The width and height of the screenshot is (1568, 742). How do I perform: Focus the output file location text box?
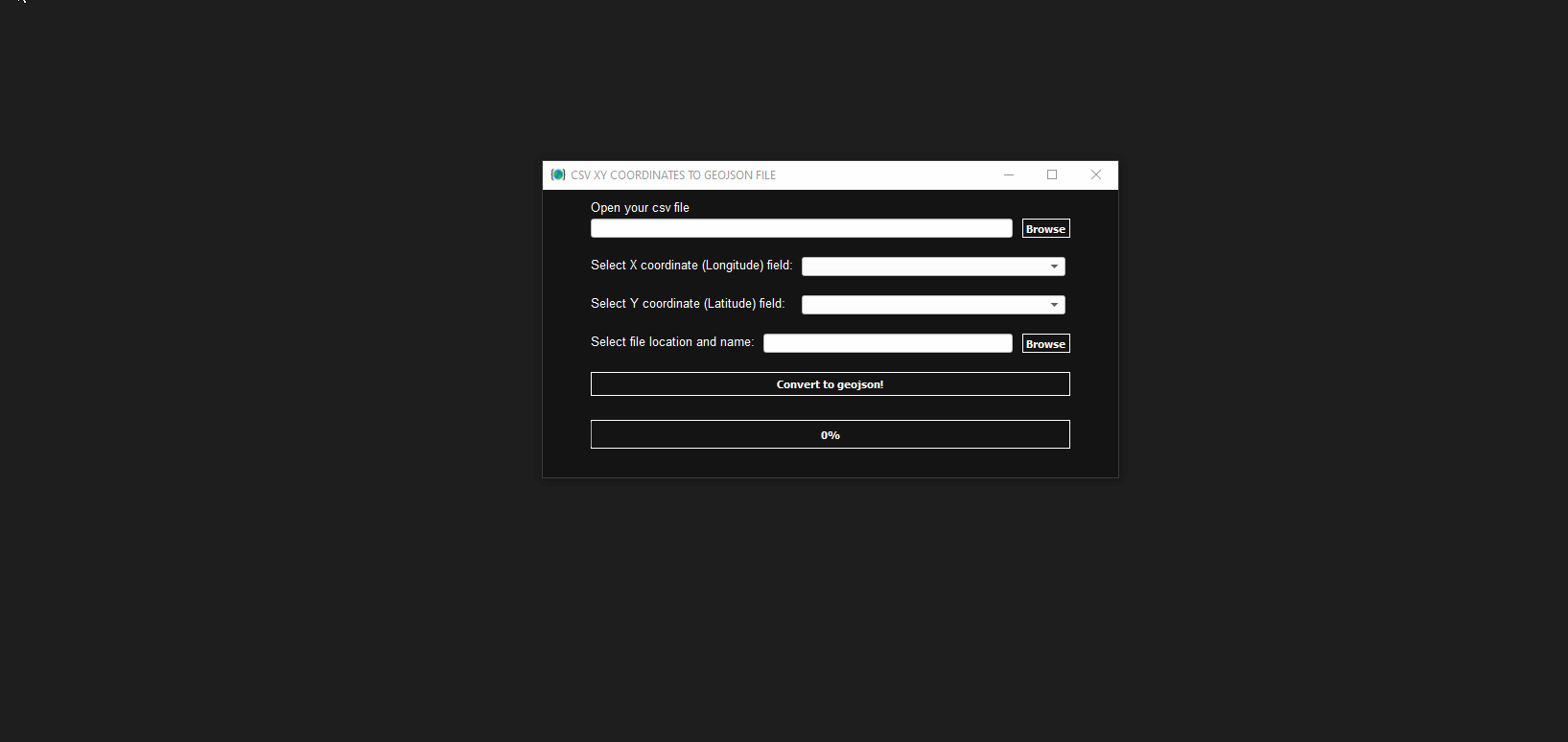[x=887, y=343]
